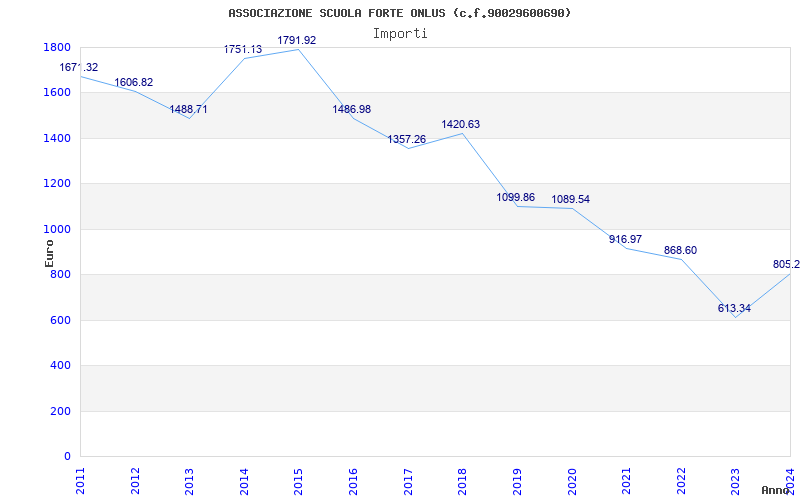Click the y-axis value 400

pos(61,366)
